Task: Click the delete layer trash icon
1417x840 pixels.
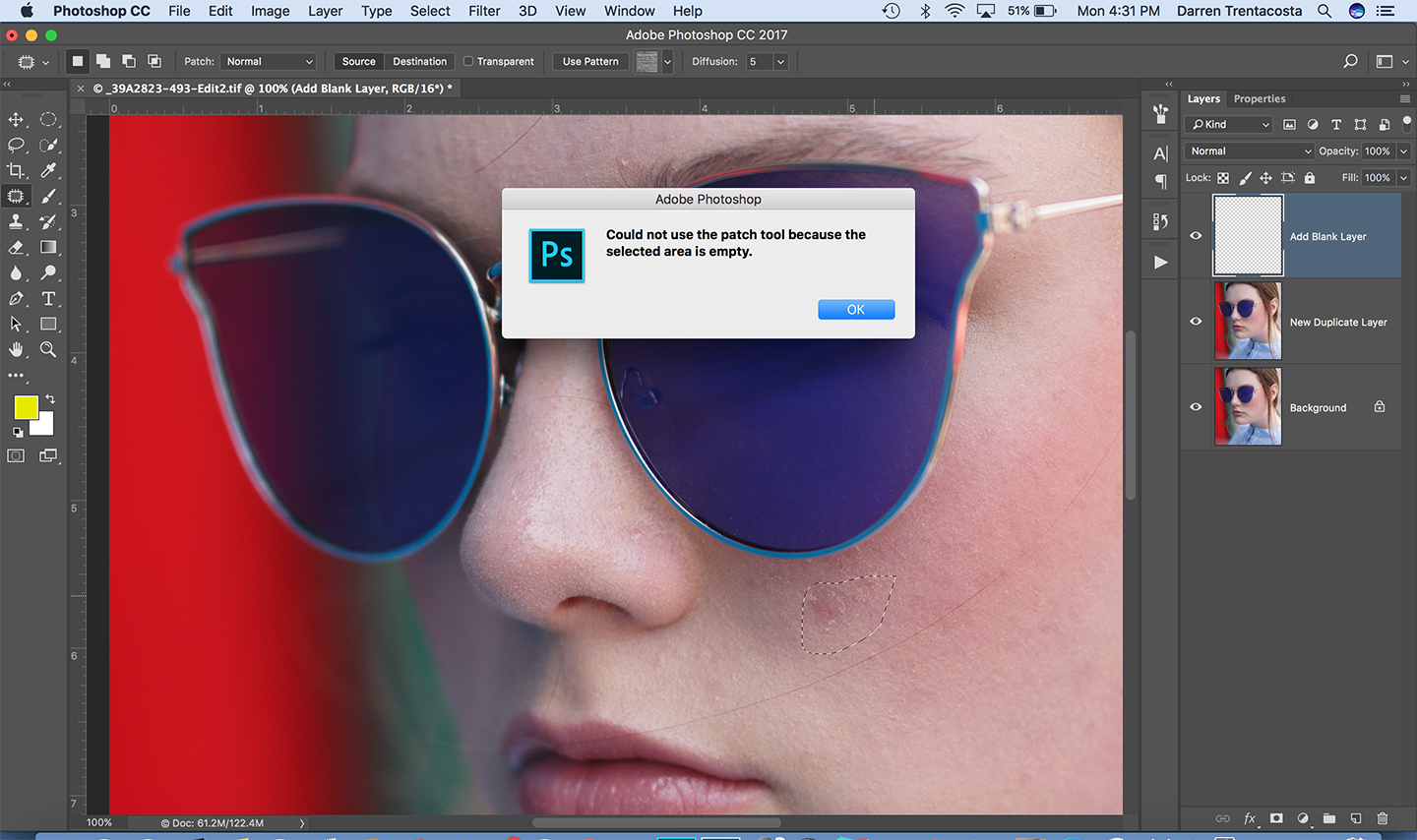Action: tap(1383, 818)
